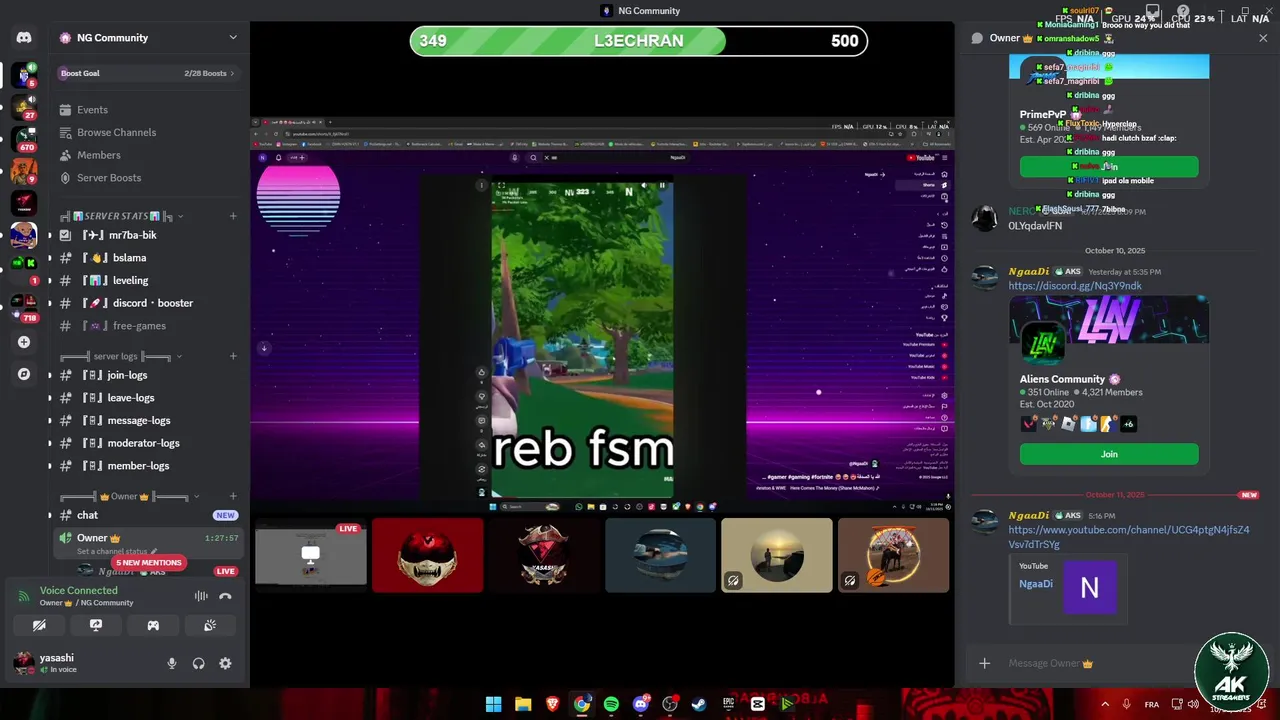Open the leave-logs channel
This screenshot has height=720, width=1280.
tap(148, 398)
